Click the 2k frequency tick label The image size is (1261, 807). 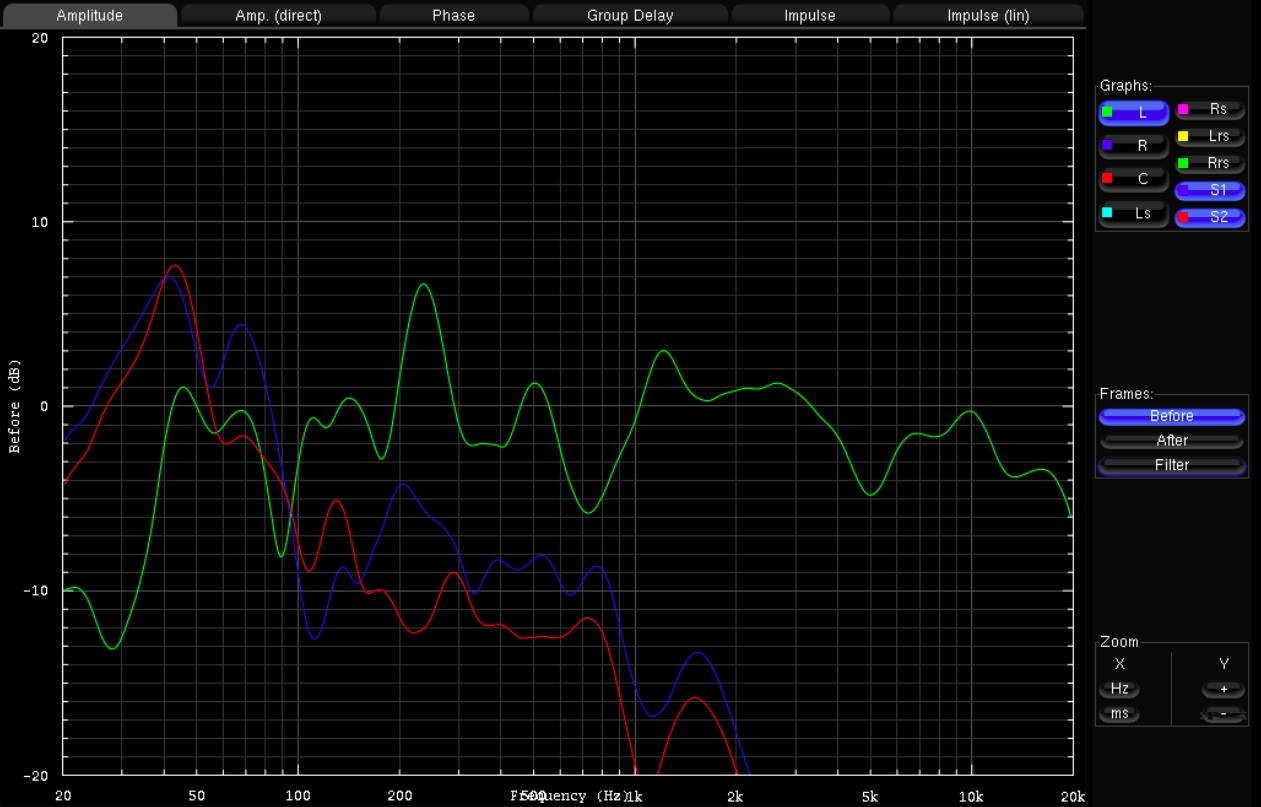[x=735, y=796]
